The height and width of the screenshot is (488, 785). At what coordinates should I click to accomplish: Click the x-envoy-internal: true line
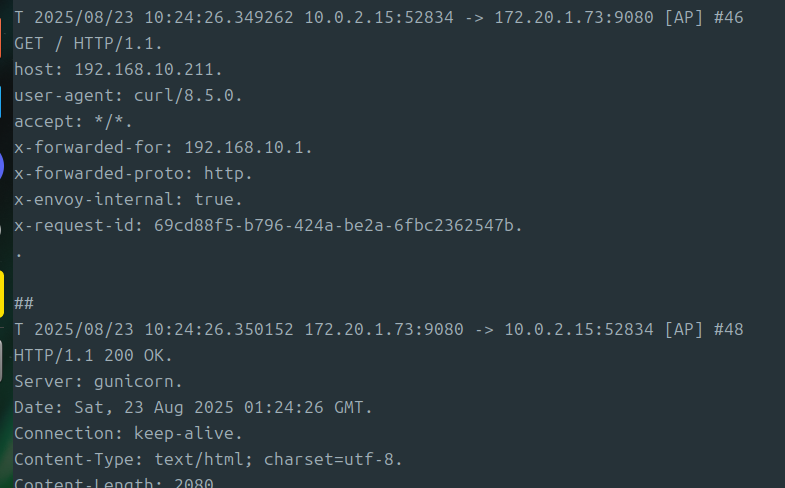(x=128, y=200)
